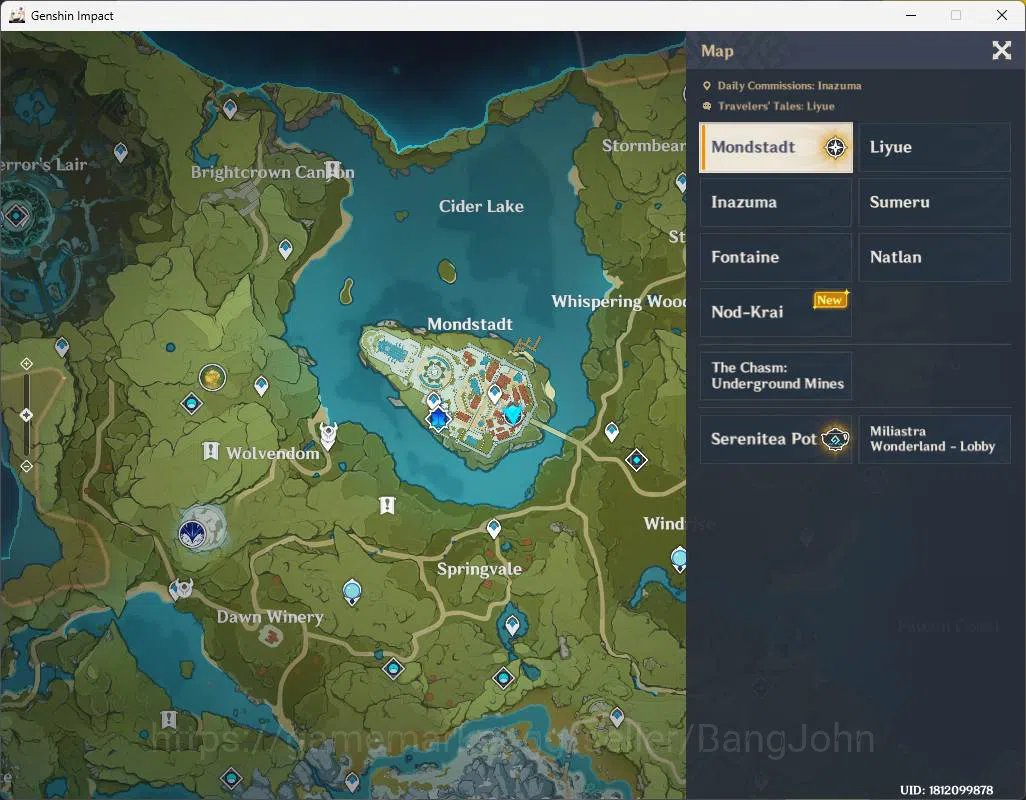The width and height of the screenshot is (1026, 800).
Task: Switch map to Fontaine region
Action: [776, 257]
